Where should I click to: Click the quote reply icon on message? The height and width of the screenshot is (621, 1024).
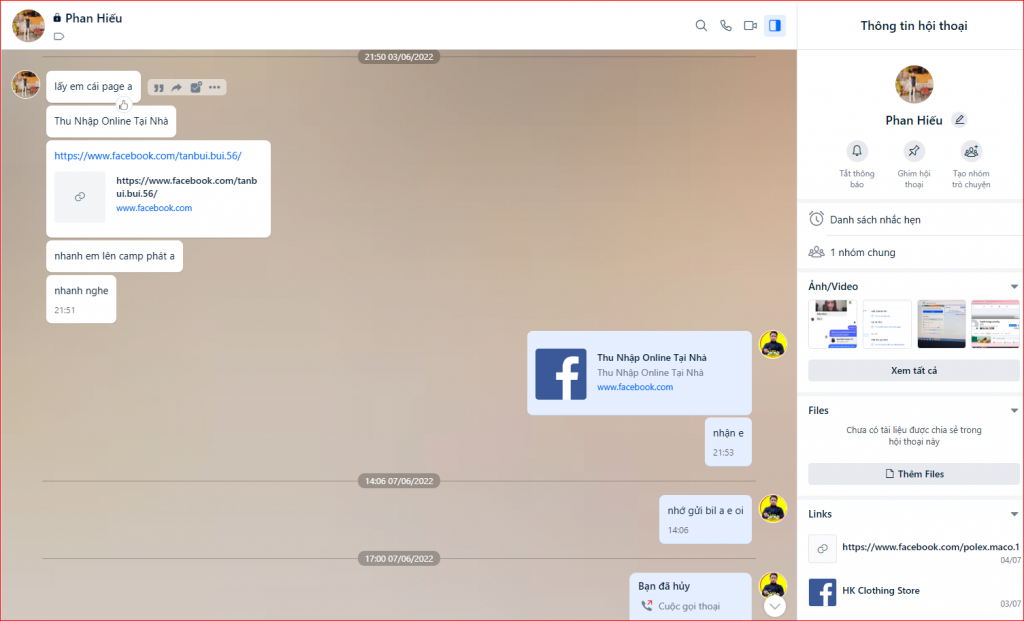click(x=158, y=88)
